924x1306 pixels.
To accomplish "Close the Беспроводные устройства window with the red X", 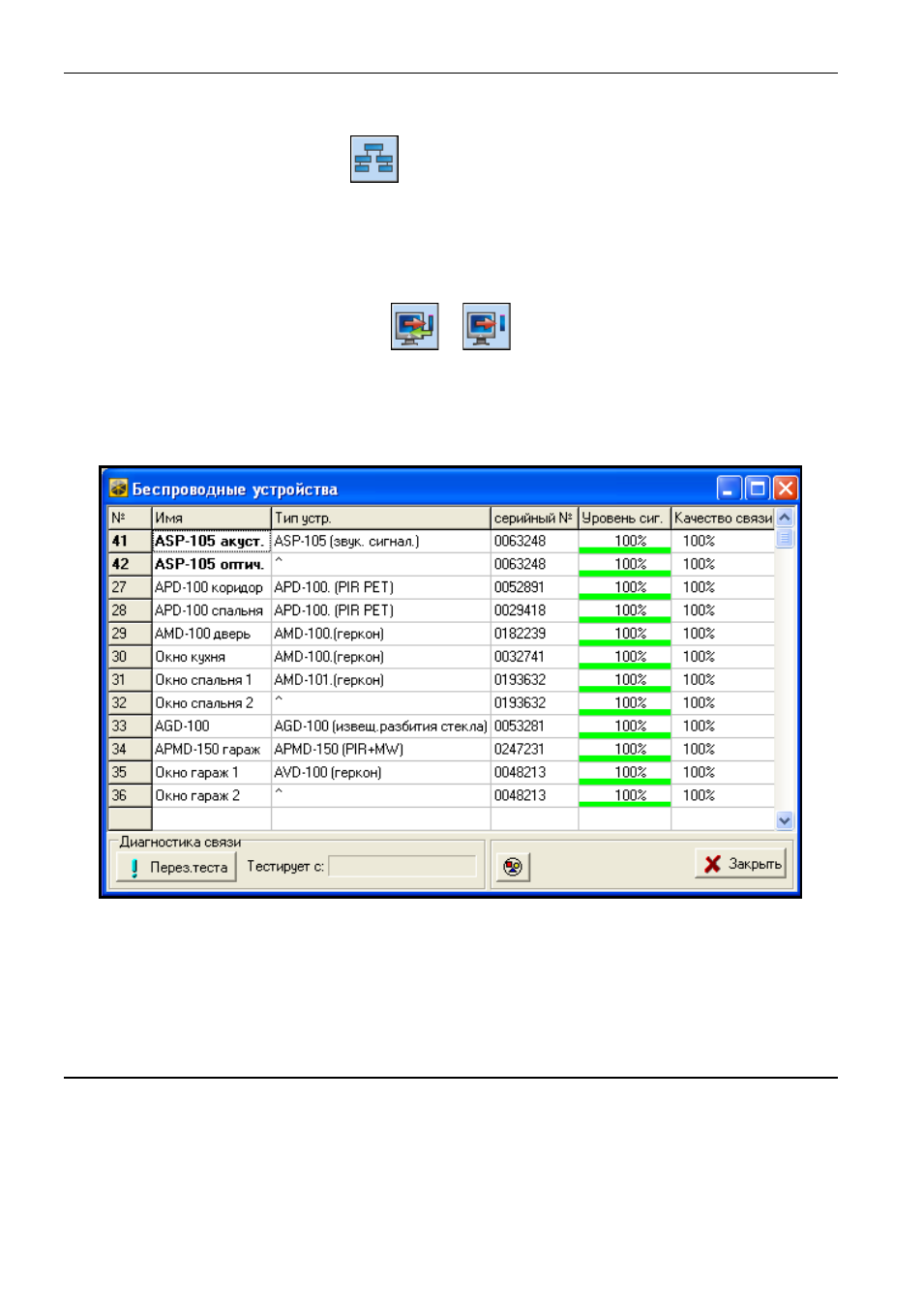I will pos(786,489).
